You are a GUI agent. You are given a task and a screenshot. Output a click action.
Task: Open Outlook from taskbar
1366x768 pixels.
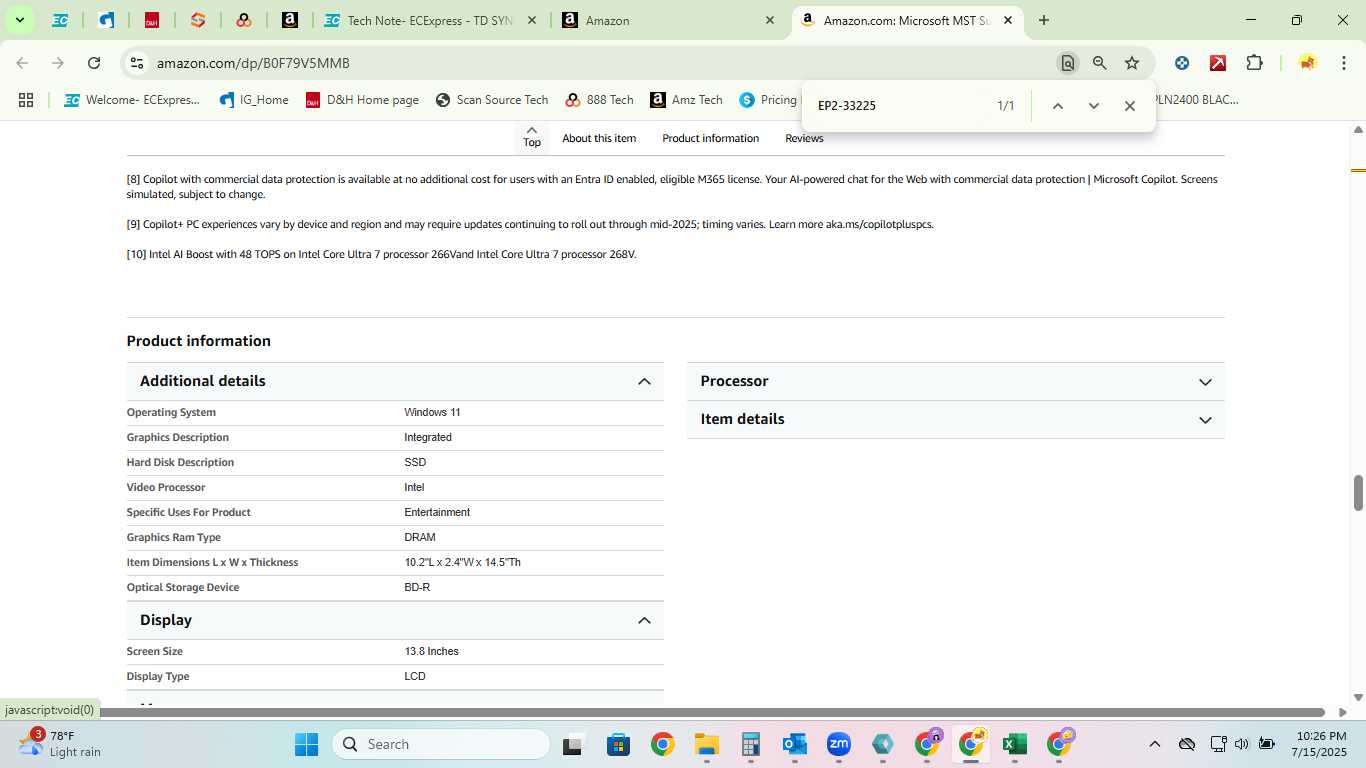795,744
